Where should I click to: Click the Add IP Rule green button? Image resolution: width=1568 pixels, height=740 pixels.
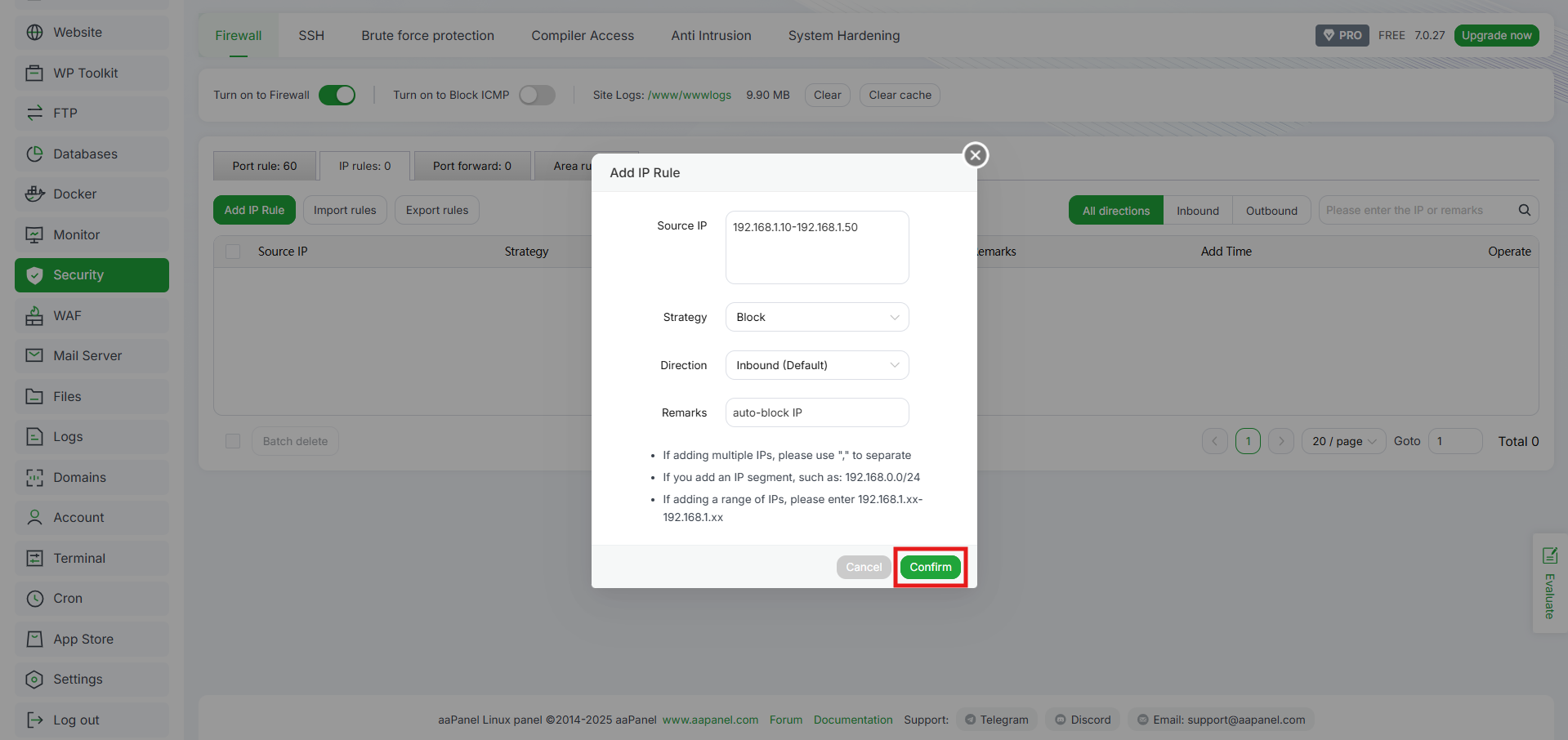coord(254,210)
